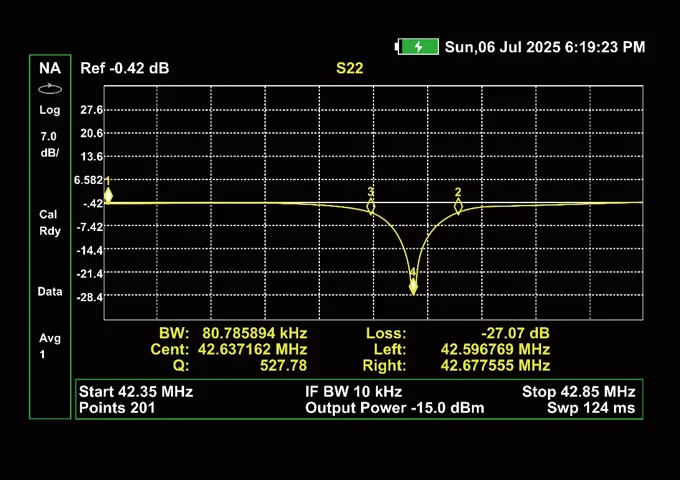Click the sweep loop icon under NA
This screenshot has width=680, height=480.
point(50,89)
